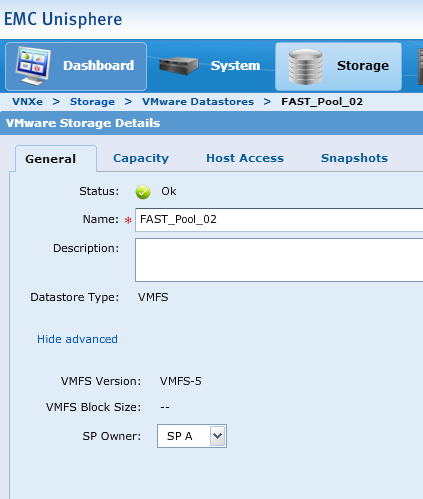This screenshot has width=423, height=499.
Task: Click the EMC Unisphere title
Action: (x=63, y=19)
